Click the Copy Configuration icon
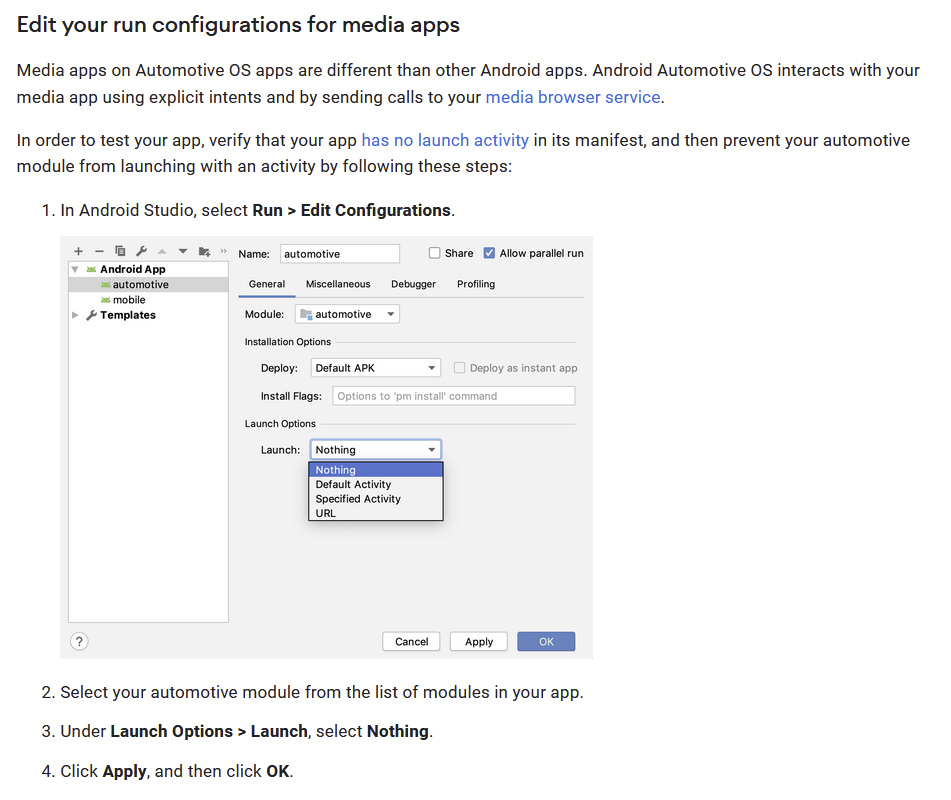 coord(120,252)
